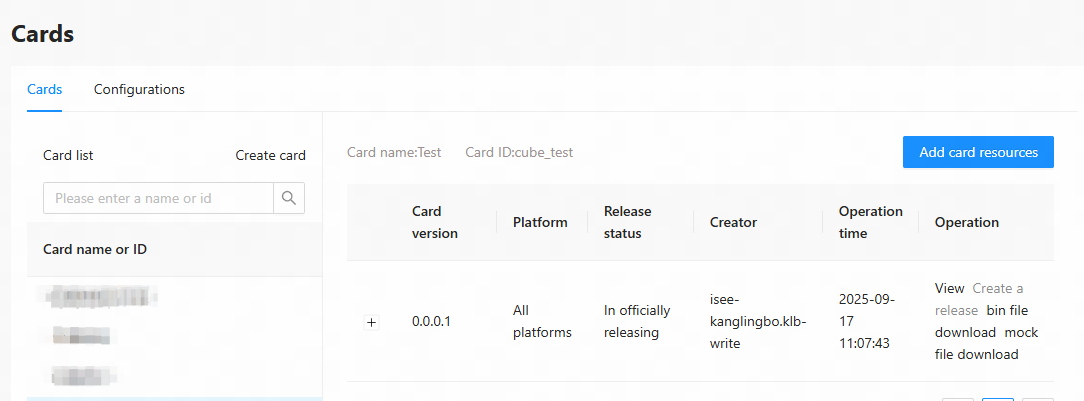Expand the 0.0.0.1 version row
The image size is (1084, 401).
[372, 322]
